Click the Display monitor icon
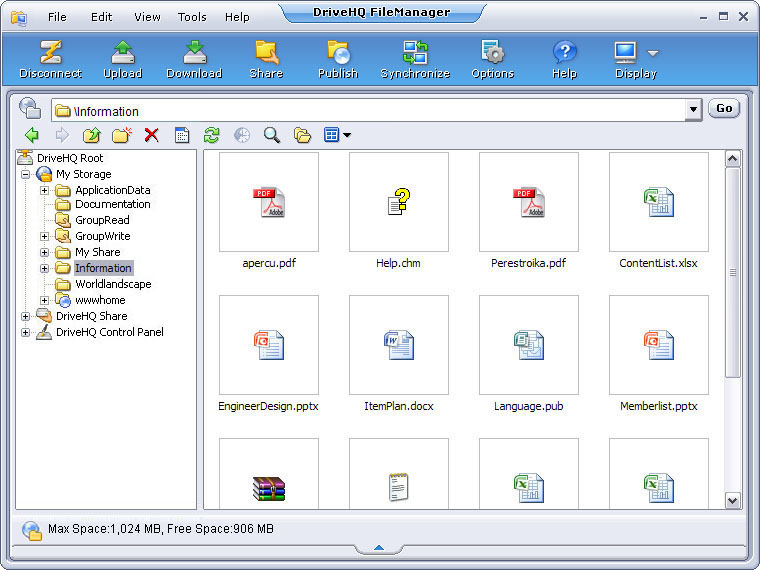The height and width of the screenshot is (570, 760). pos(626,52)
